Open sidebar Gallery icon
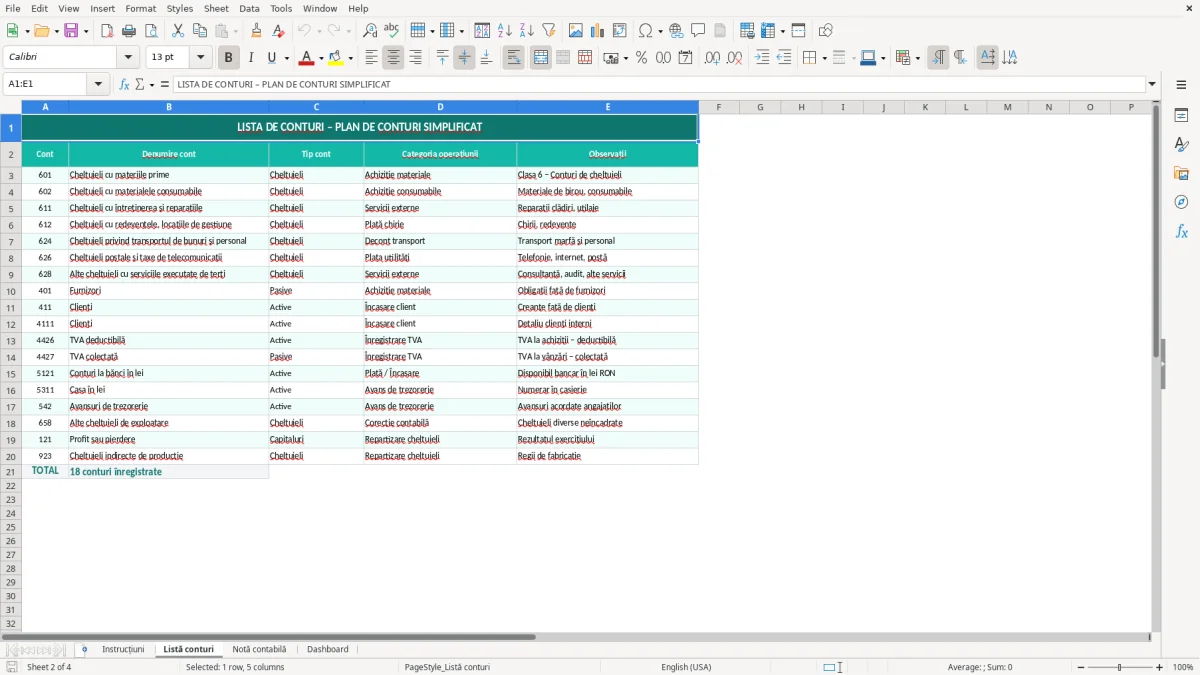 coord(1181,173)
